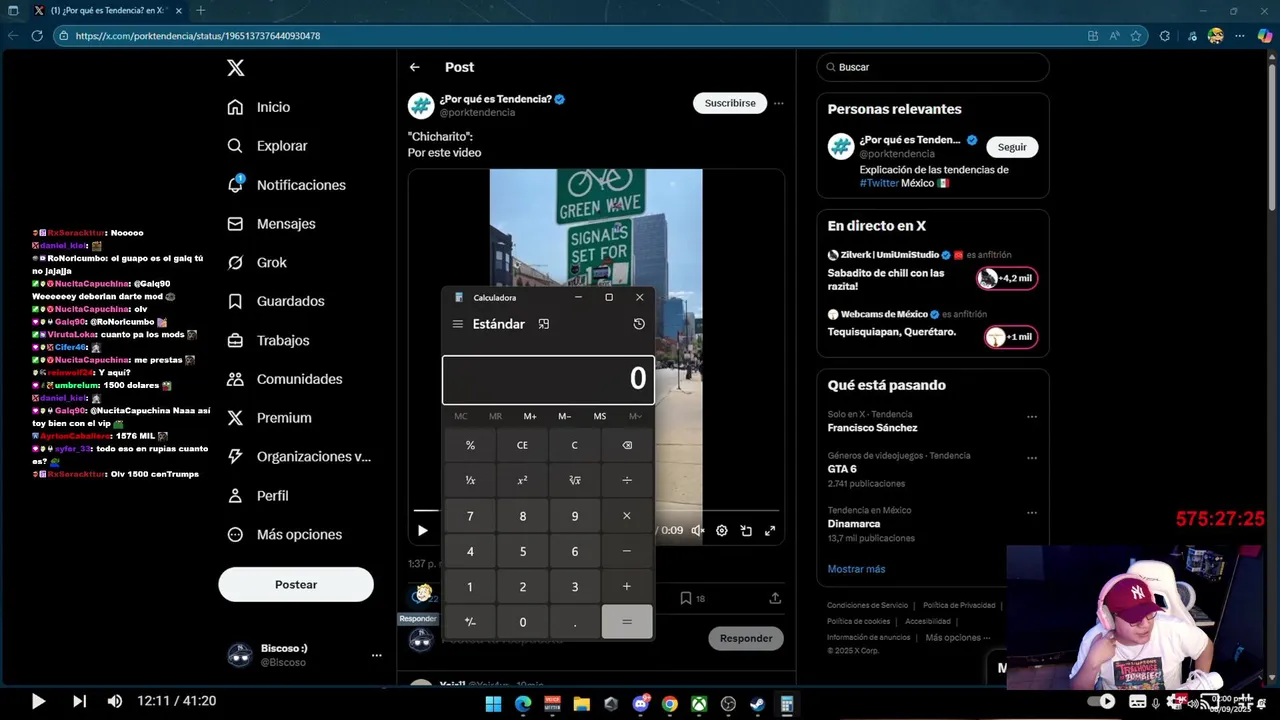Open tweet video settings gear

[x=722, y=531]
